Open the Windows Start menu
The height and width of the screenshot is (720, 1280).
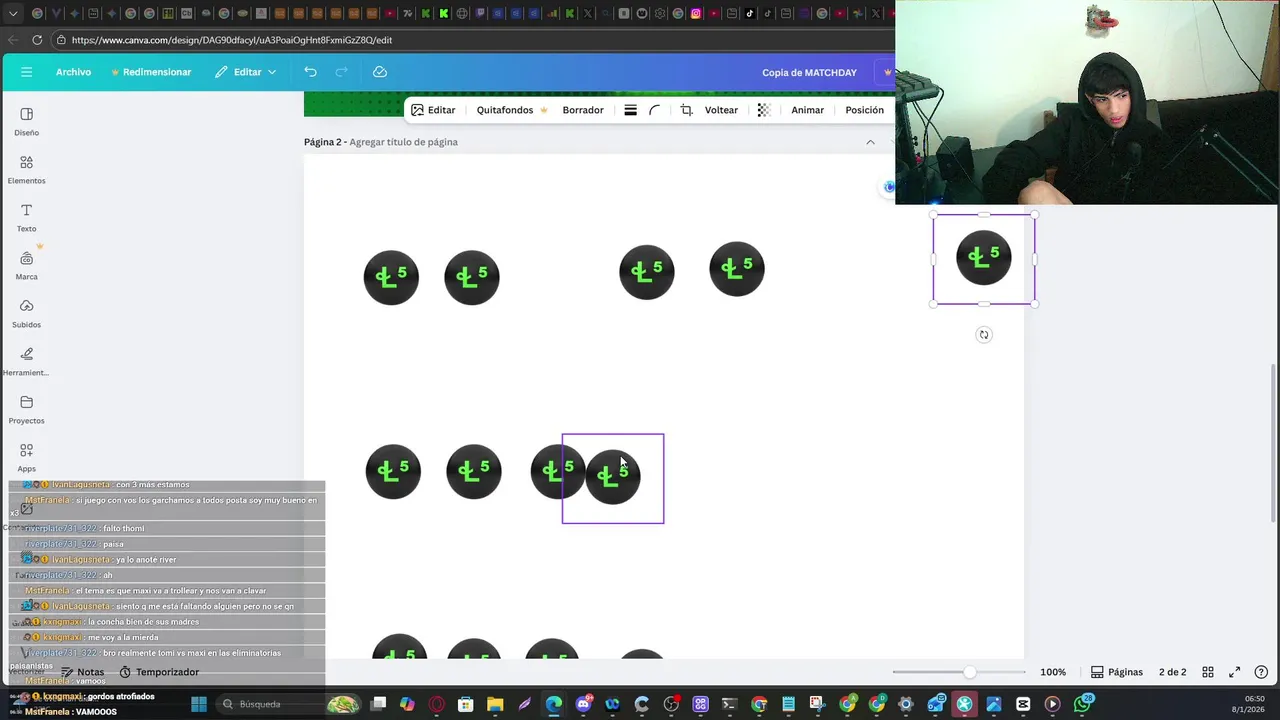199,704
